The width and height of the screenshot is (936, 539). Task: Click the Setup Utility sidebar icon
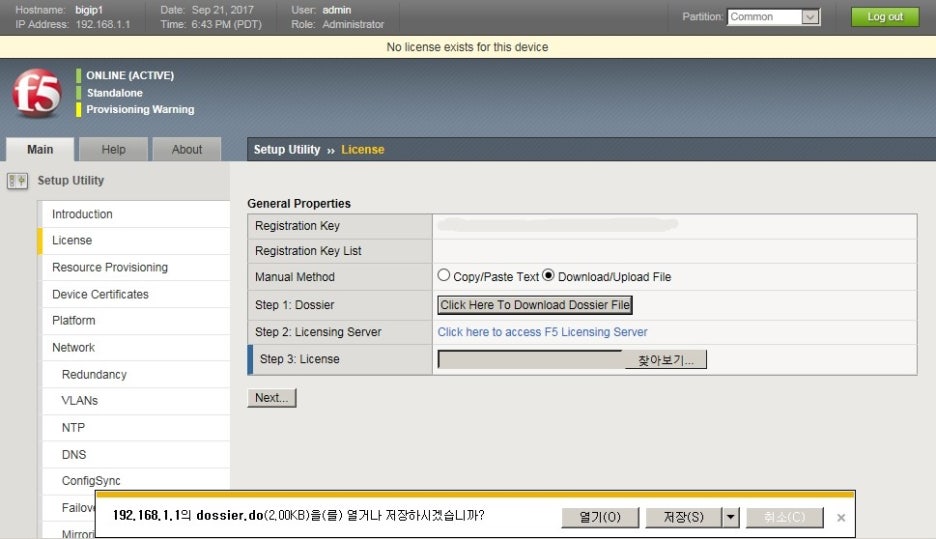[x=17, y=181]
